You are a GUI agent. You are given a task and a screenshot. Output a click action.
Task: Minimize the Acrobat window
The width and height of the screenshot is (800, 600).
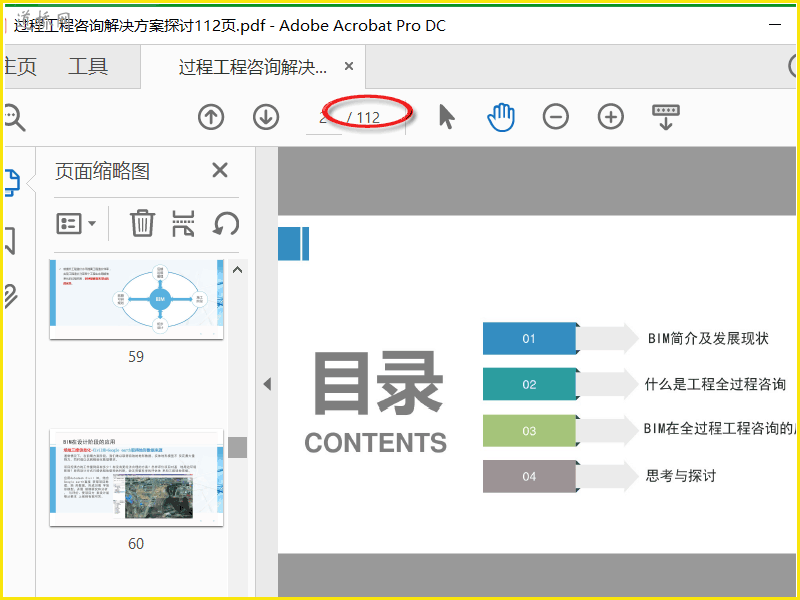(775, 24)
